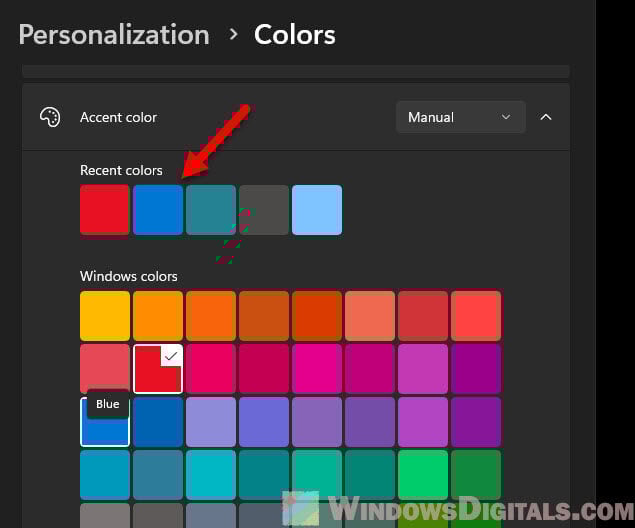
Task: Open the Manual accent color dropdown
Action: click(x=460, y=117)
